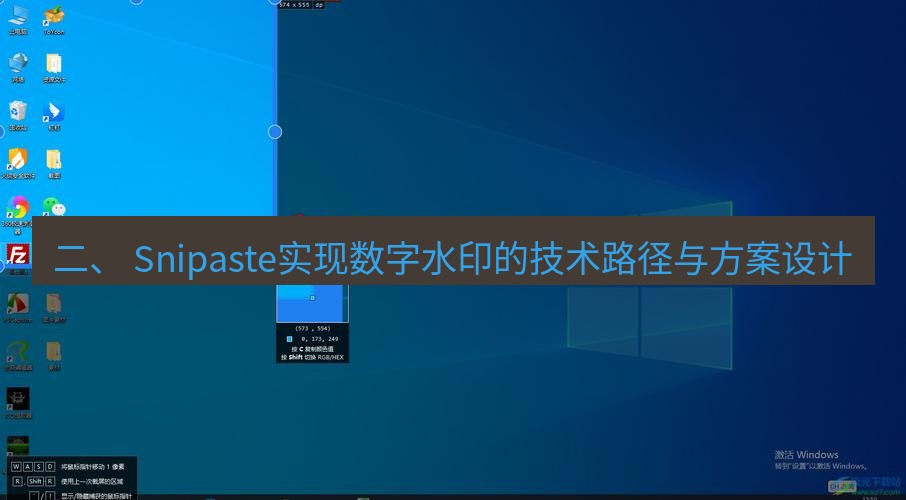Grab the right-middle selection handle of capture
Viewport: 906px width, 500px height.
pyautogui.click(x=275, y=132)
